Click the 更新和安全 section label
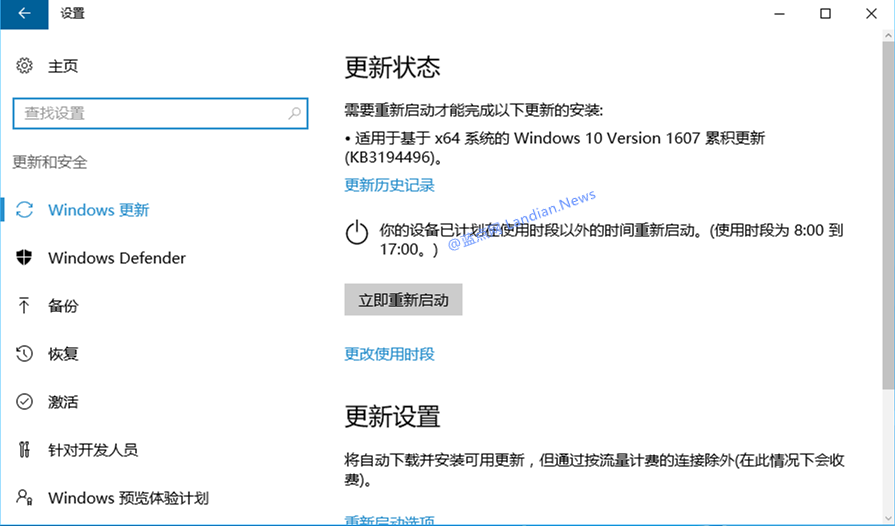Viewport: 895px width, 526px height. pyautogui.click(x=50, y=162)
